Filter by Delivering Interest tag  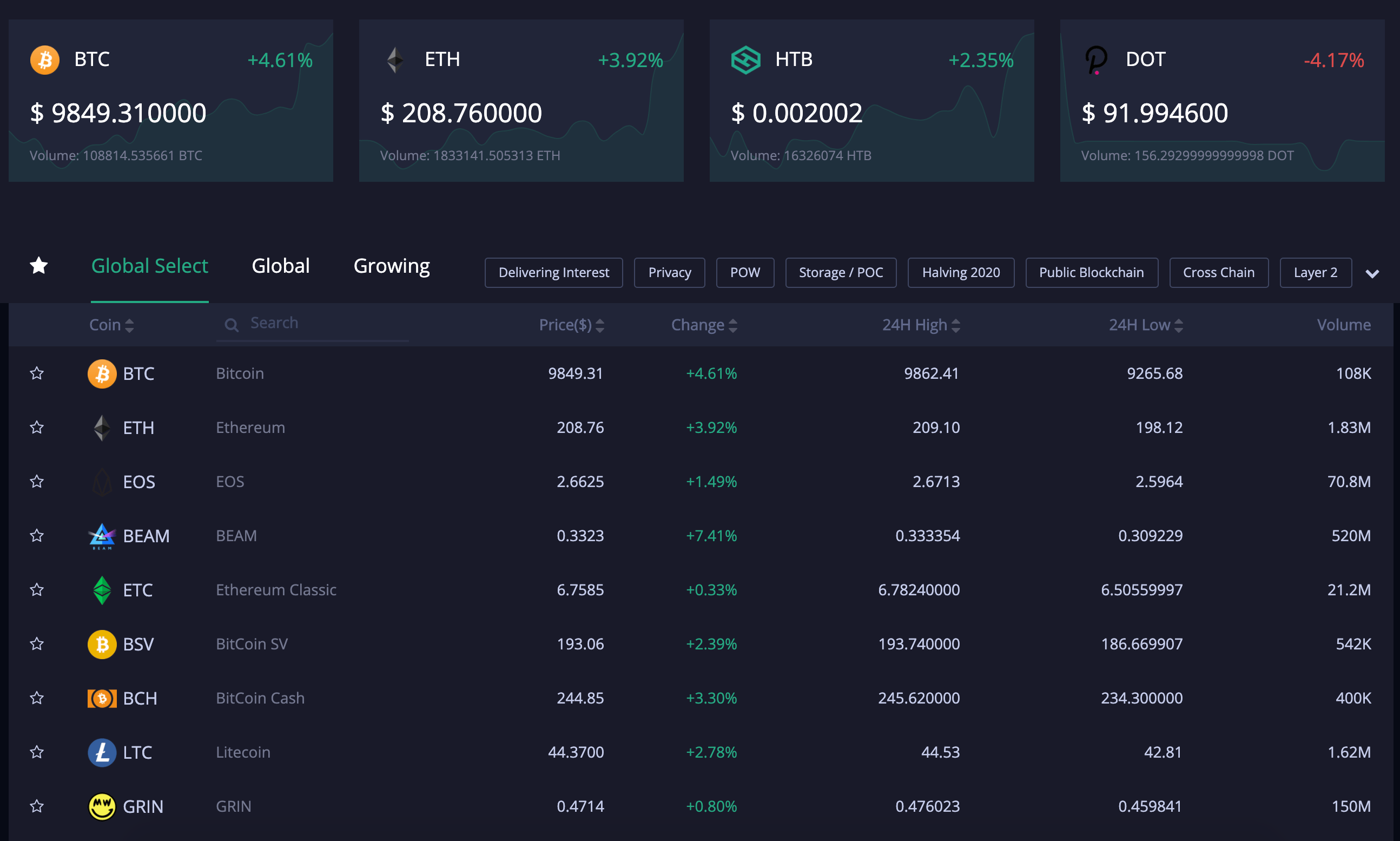(554, 273)
